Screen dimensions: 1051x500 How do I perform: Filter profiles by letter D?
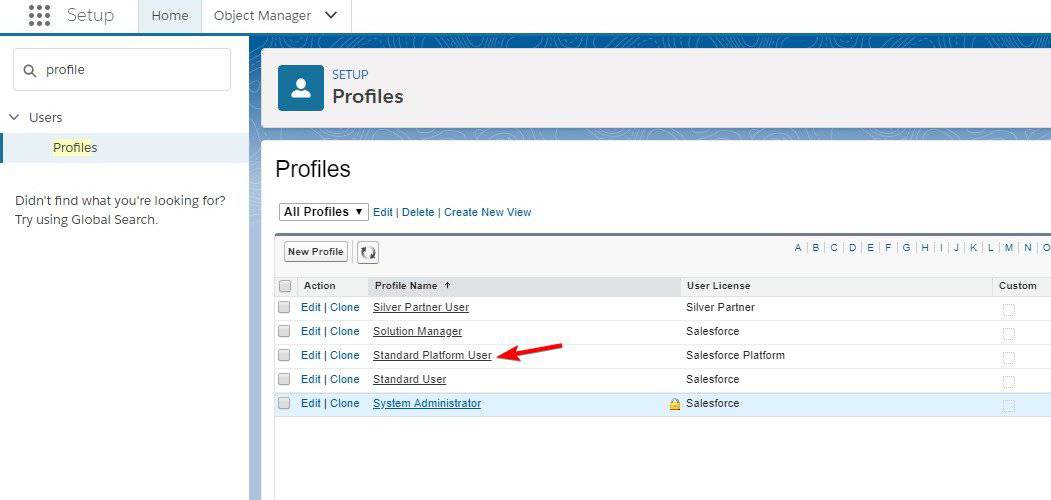[852, 248]
